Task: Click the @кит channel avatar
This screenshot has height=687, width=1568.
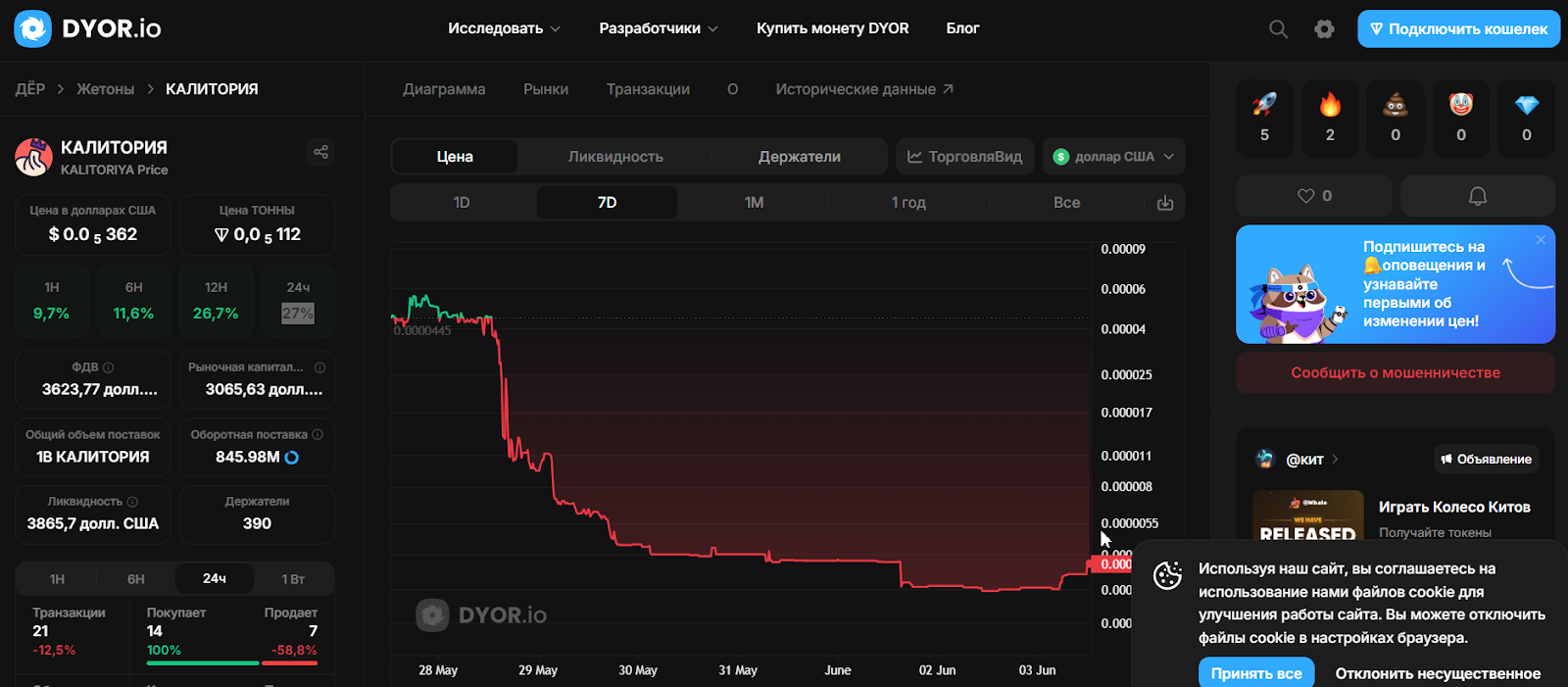Action: [x=1265, y=459]
